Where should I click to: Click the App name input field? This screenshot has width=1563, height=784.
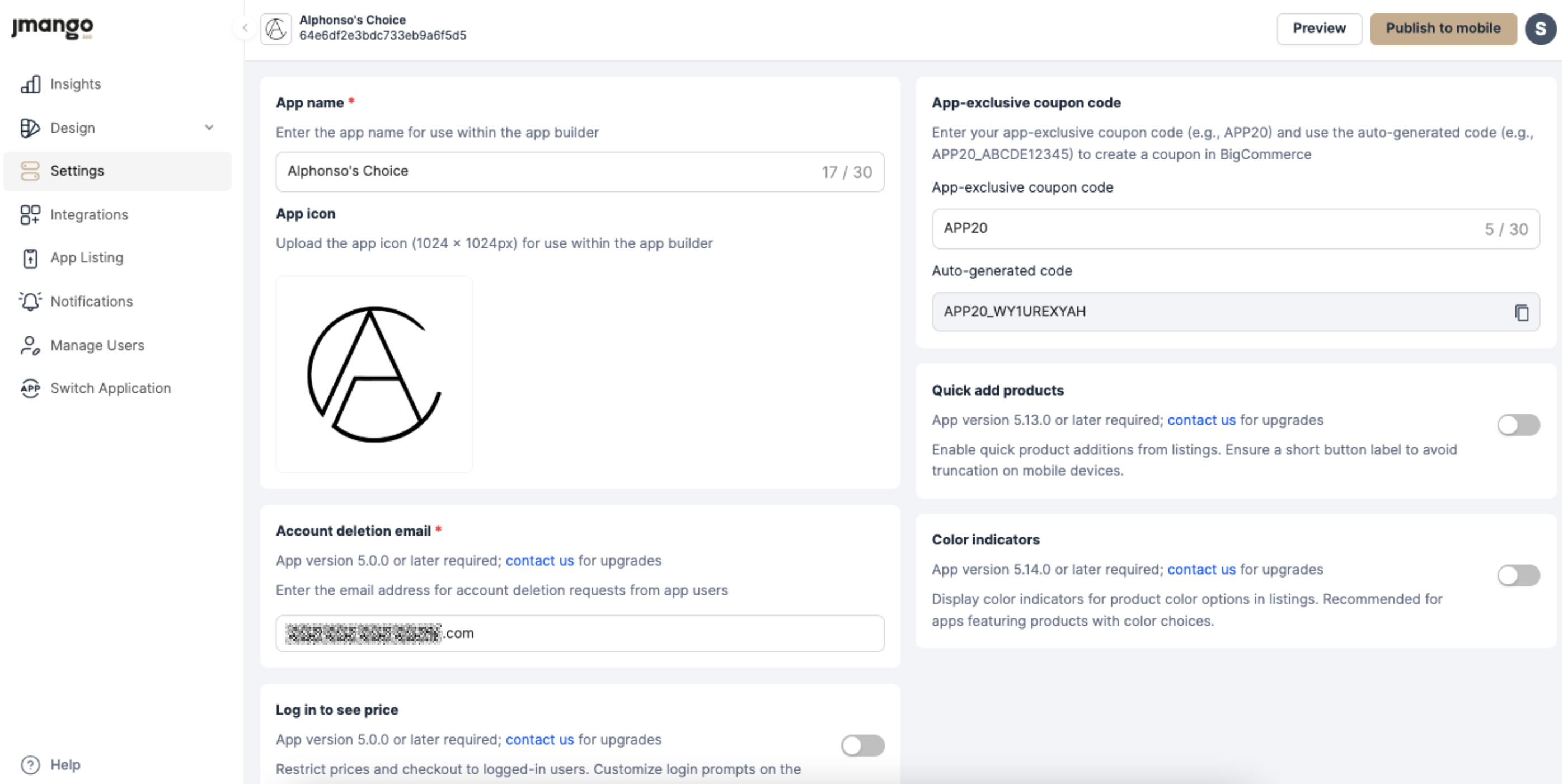tap(546, 172)
